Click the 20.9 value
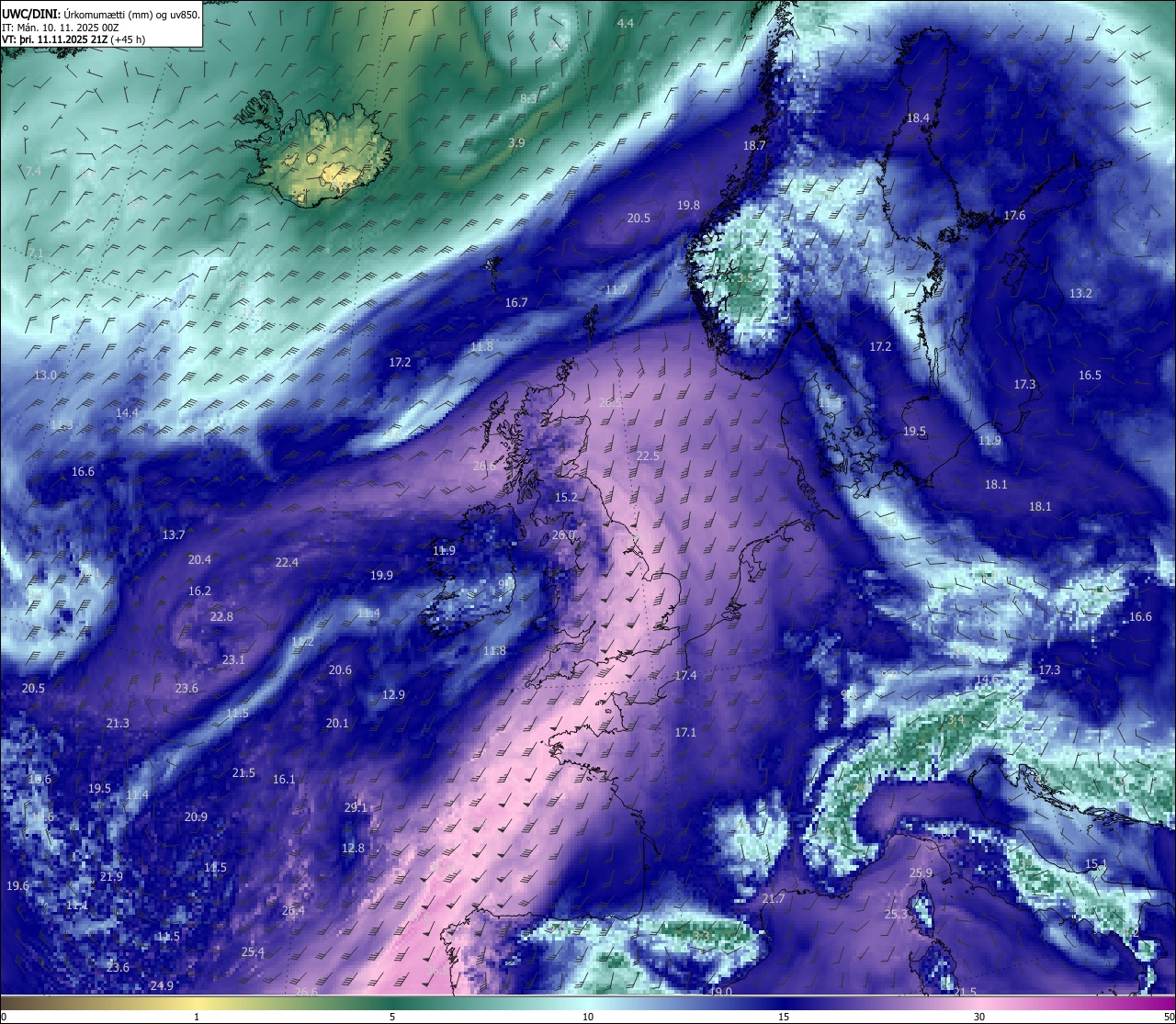This screenshot has width=1176, height=1024. 196,816
